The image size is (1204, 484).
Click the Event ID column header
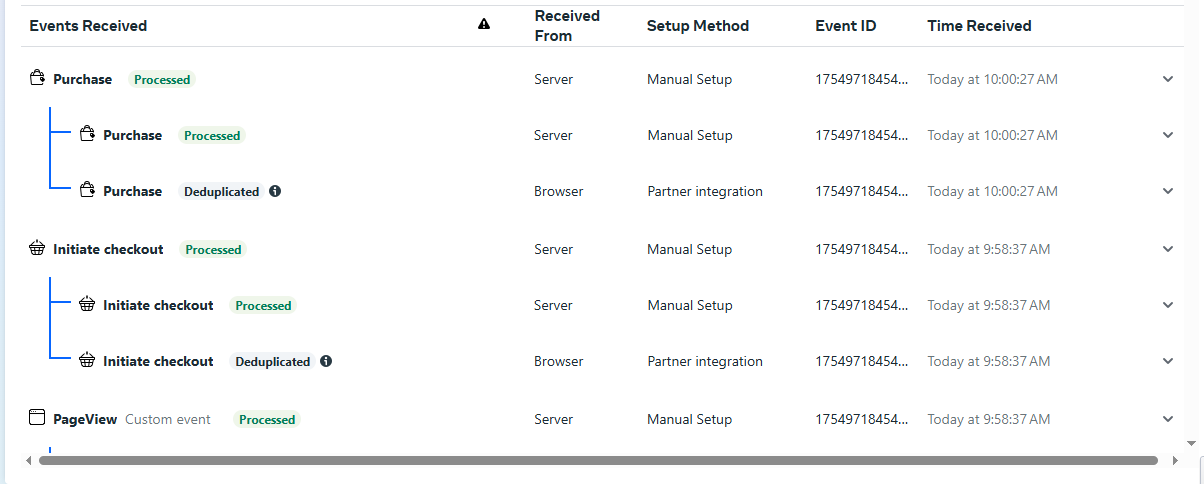pyautogui.click(x=845, y=26)
